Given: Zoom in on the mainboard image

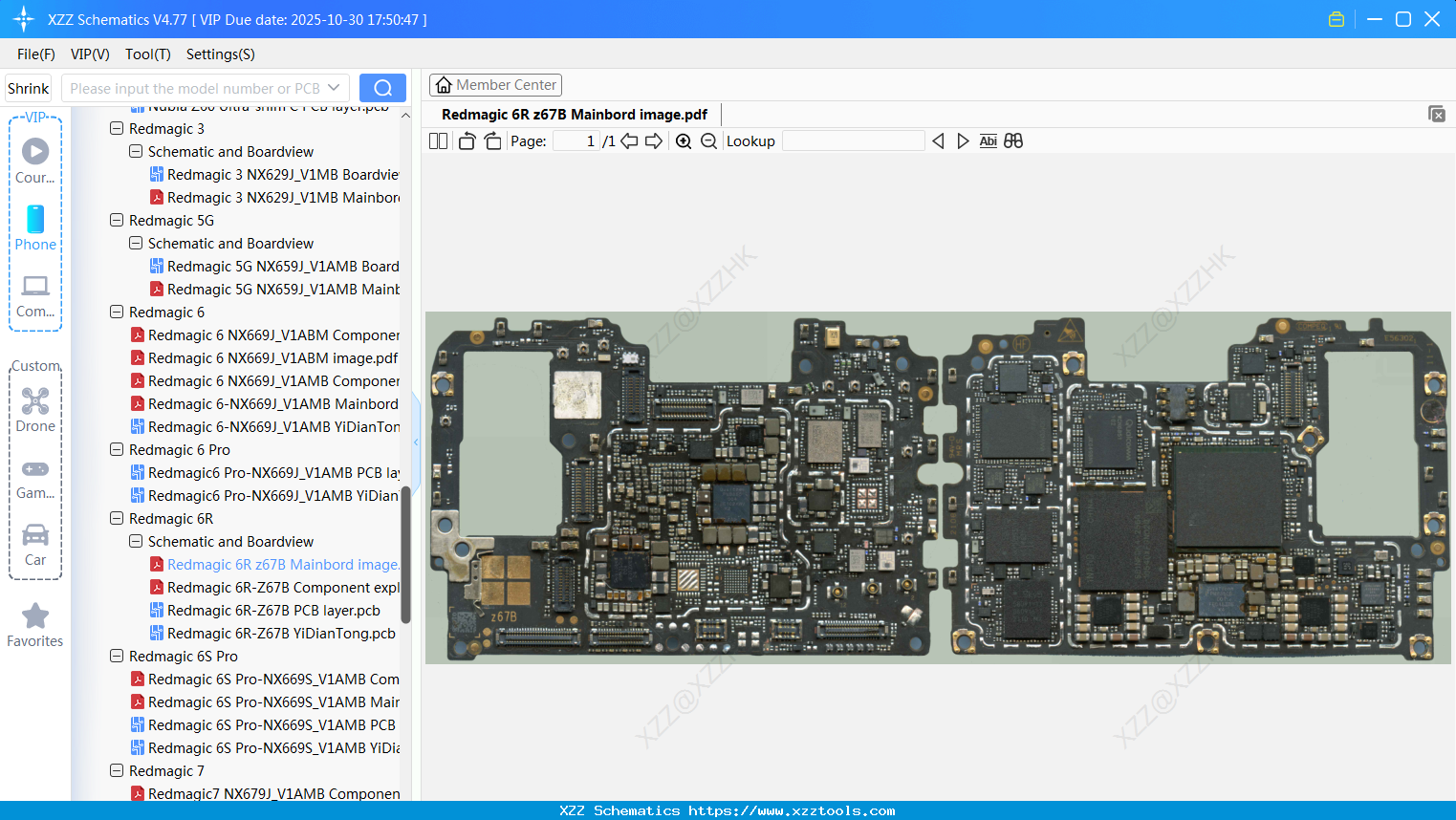Looking at the screenshot, I should tap(684, 140).
